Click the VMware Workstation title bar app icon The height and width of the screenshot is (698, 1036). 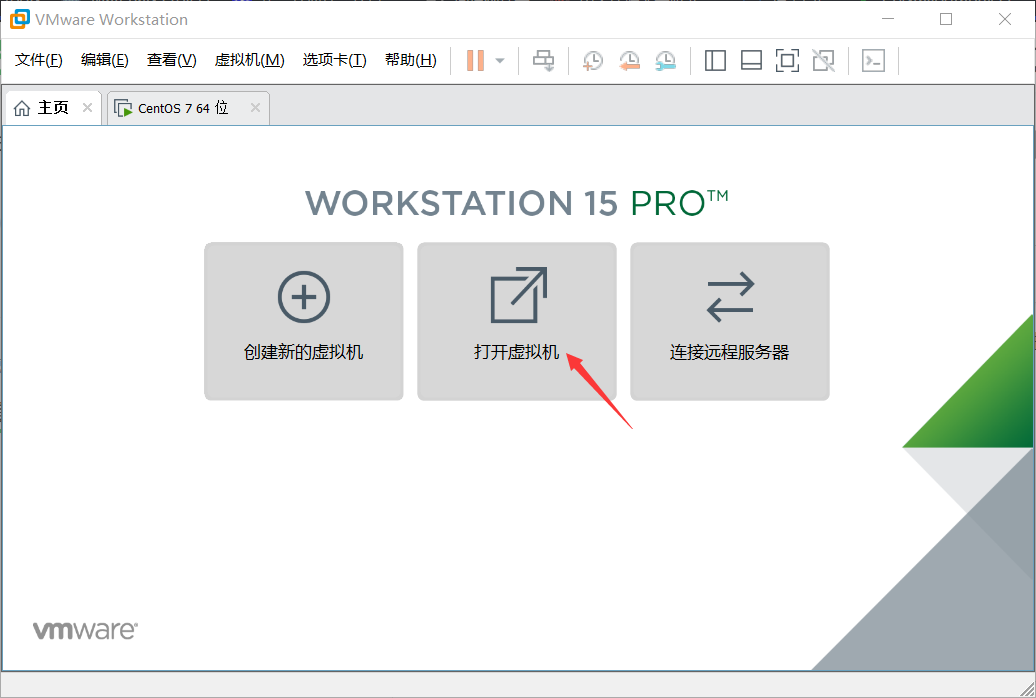click(19, 19)
